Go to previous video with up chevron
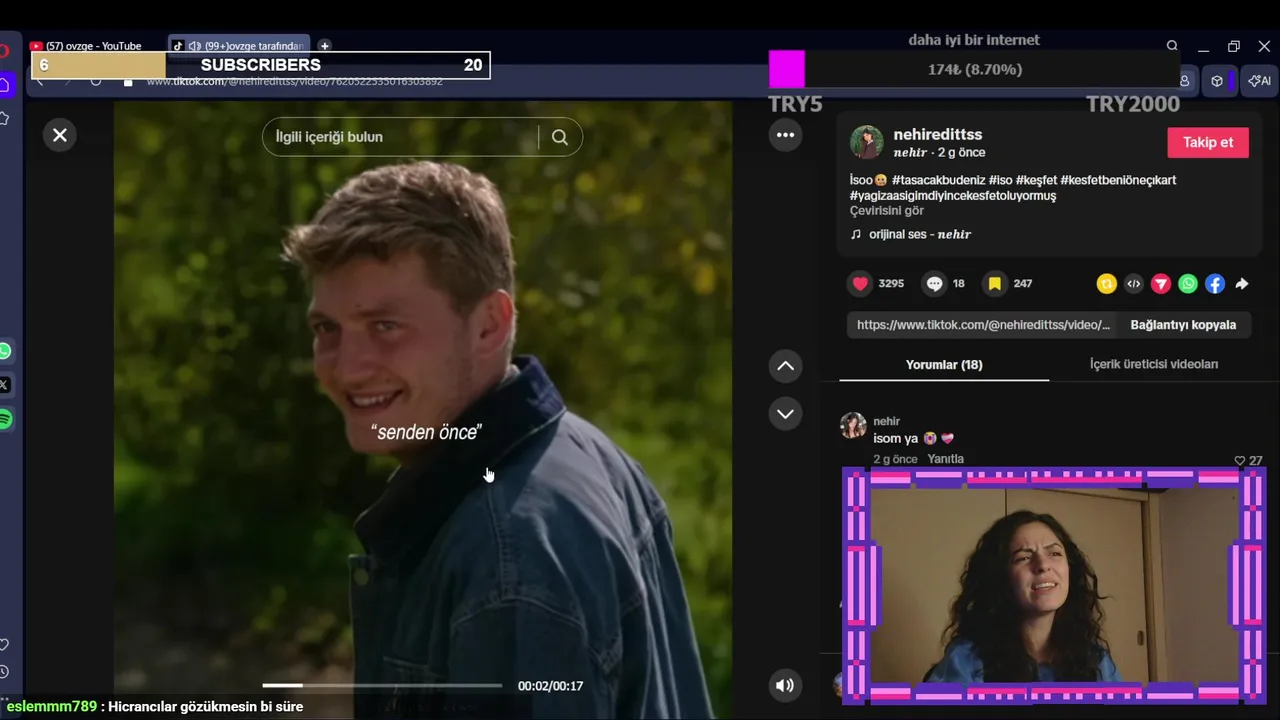 (785, 366)
